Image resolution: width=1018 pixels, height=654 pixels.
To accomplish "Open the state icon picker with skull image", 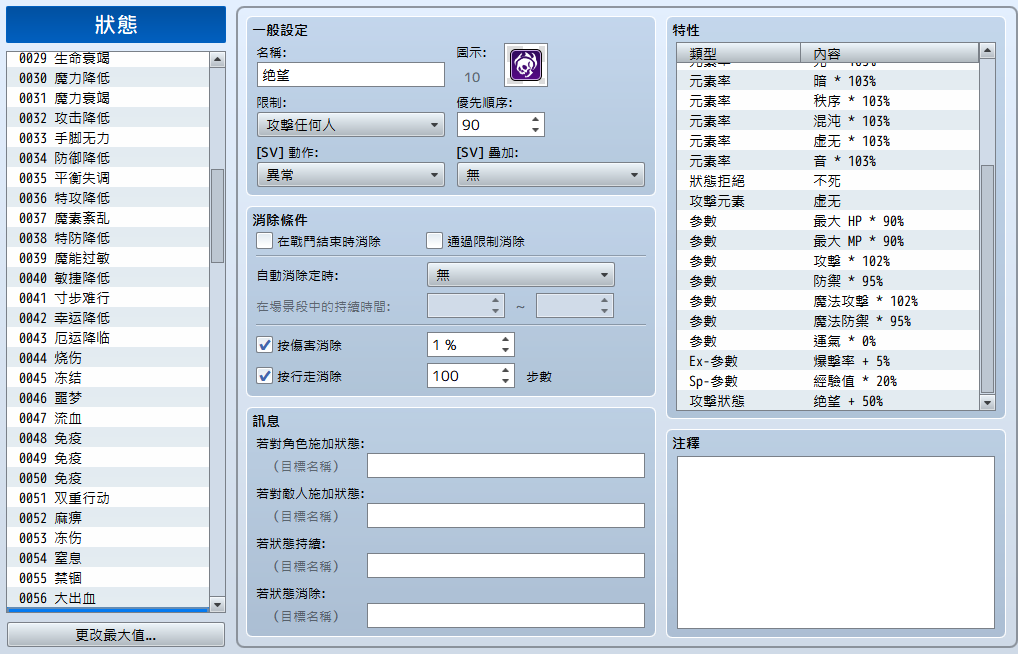I will click(x=526, y=65).
